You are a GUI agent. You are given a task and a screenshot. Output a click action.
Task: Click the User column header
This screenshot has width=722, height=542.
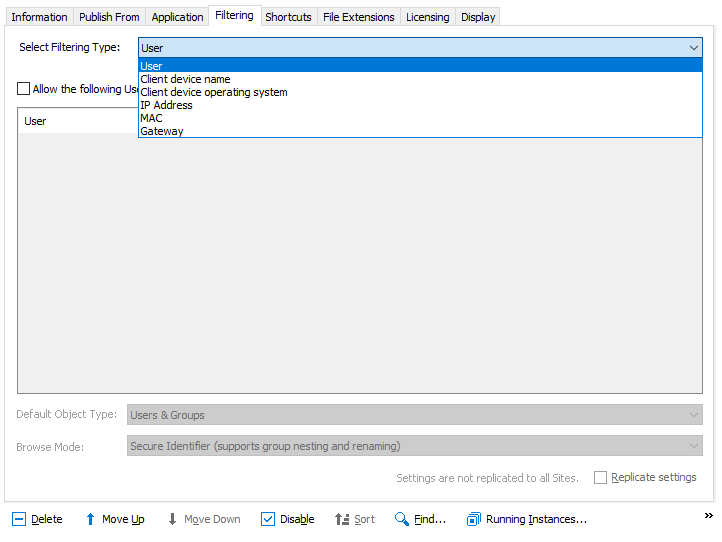36,121
